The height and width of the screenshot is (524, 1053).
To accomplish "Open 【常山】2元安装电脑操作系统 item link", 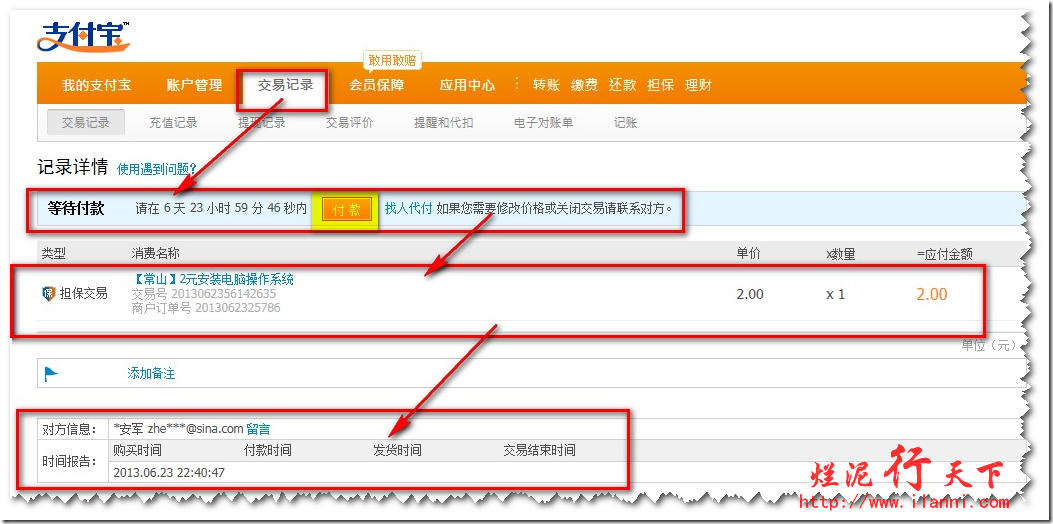I will click(213, 279).
